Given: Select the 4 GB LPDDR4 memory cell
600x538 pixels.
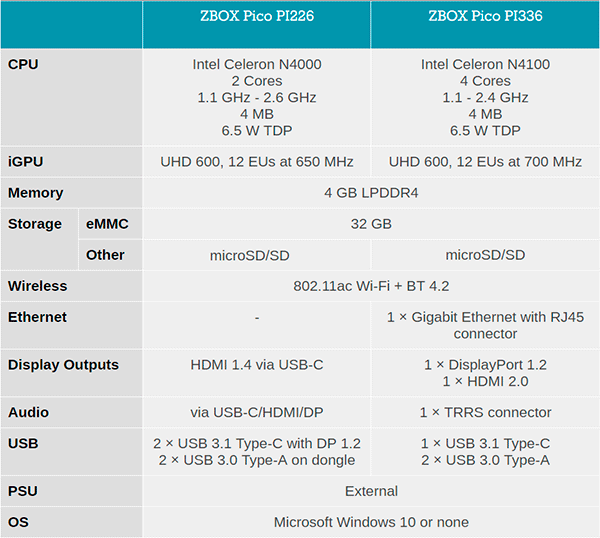Looking at the screenshot, I should coord(371,192).
